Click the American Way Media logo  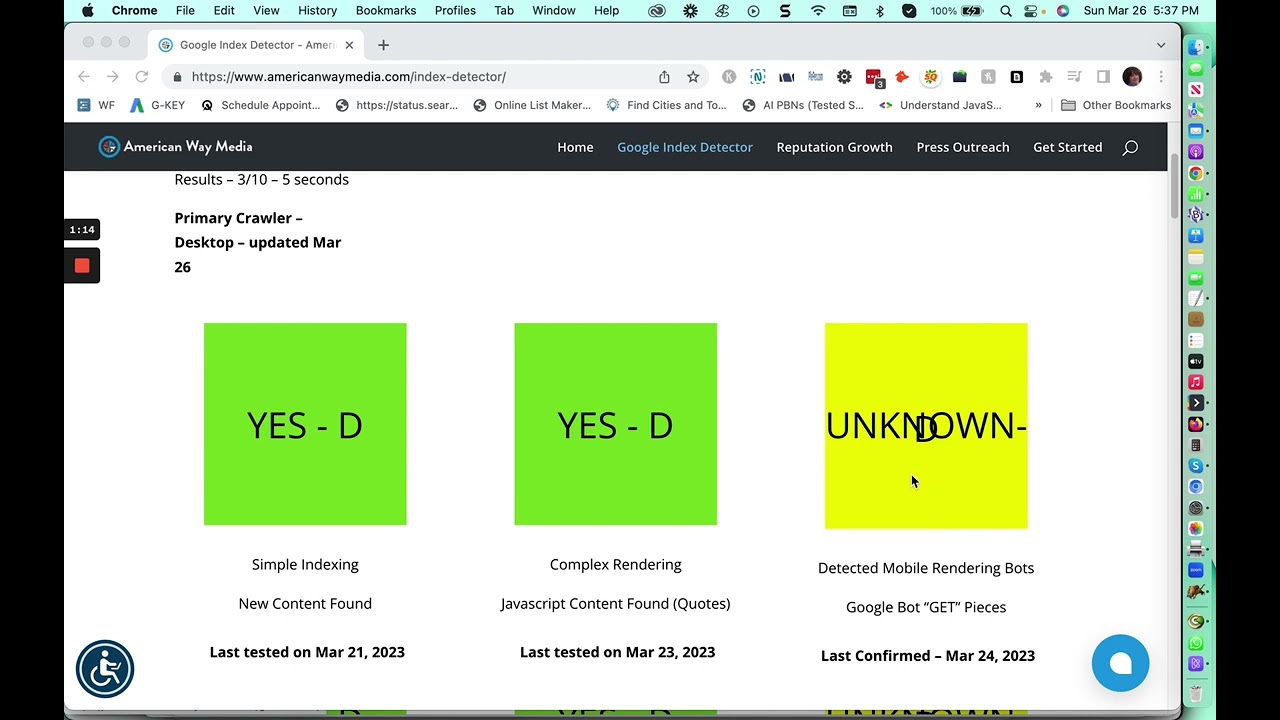coord(175,147)
